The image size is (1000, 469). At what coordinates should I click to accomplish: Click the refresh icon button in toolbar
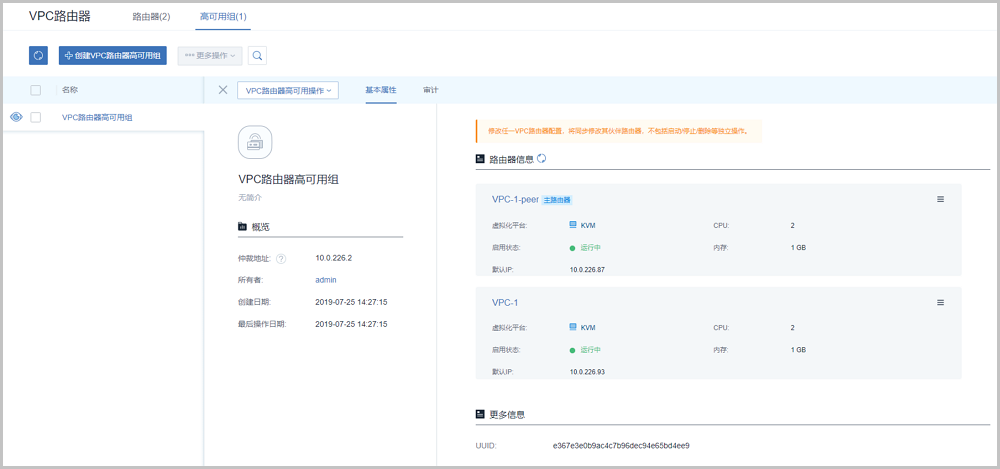coord(38,56)
